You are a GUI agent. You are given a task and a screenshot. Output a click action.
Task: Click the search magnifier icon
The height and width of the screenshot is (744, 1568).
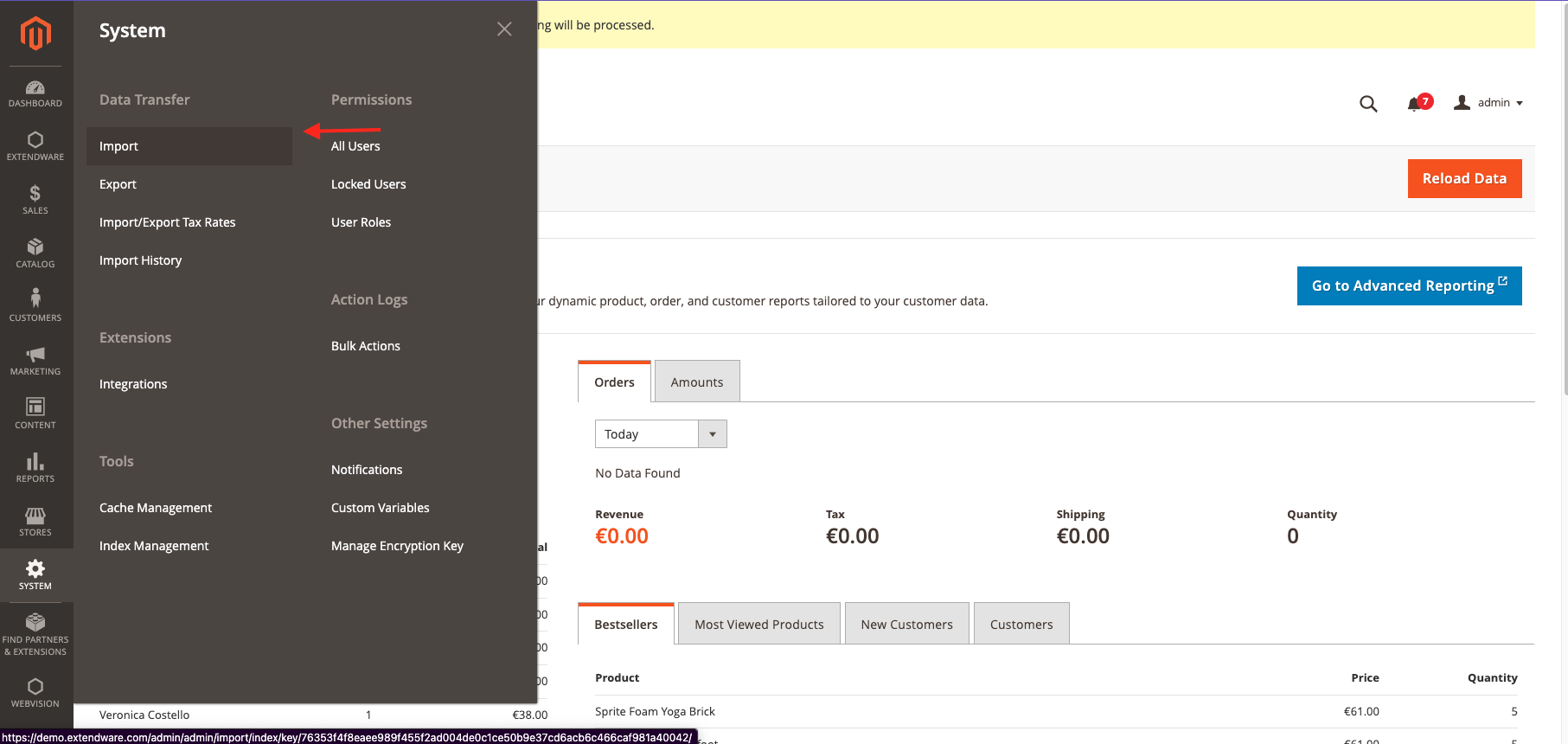1368,104
